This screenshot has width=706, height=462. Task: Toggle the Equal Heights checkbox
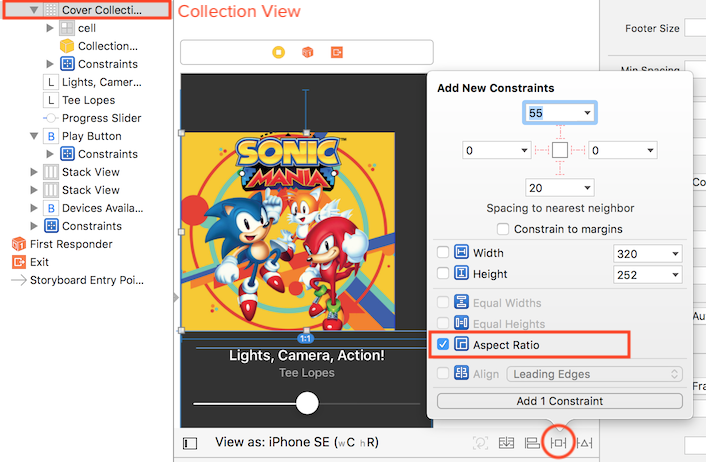(443, 323)
